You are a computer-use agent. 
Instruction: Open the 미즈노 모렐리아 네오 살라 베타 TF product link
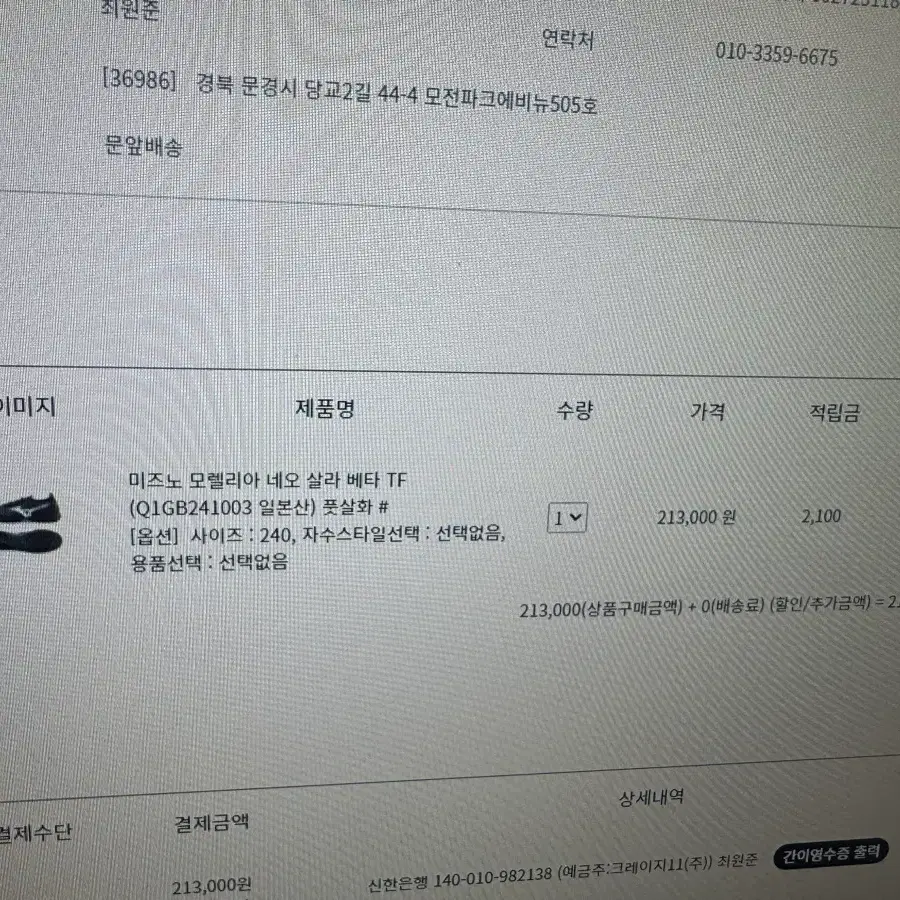[x=267, y=480]
